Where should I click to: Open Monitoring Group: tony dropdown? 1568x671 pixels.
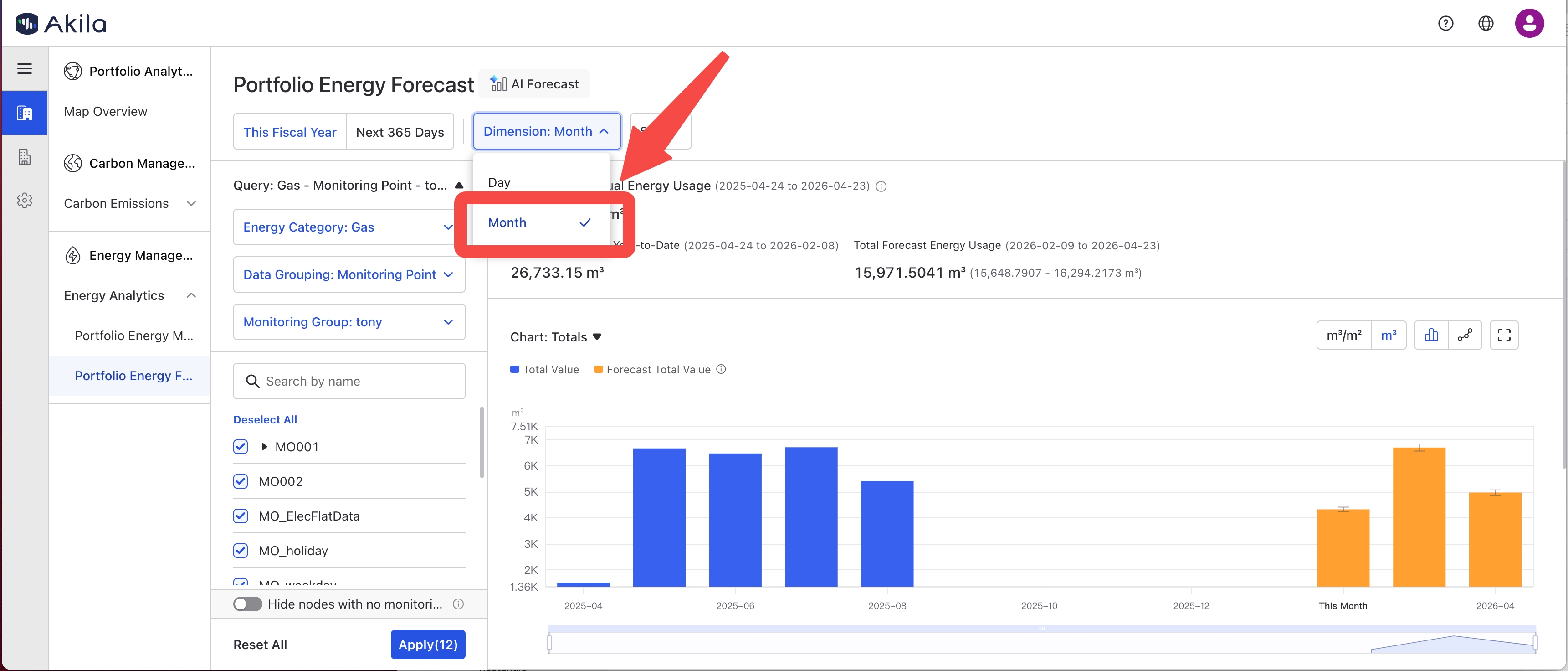coord(349,321)
